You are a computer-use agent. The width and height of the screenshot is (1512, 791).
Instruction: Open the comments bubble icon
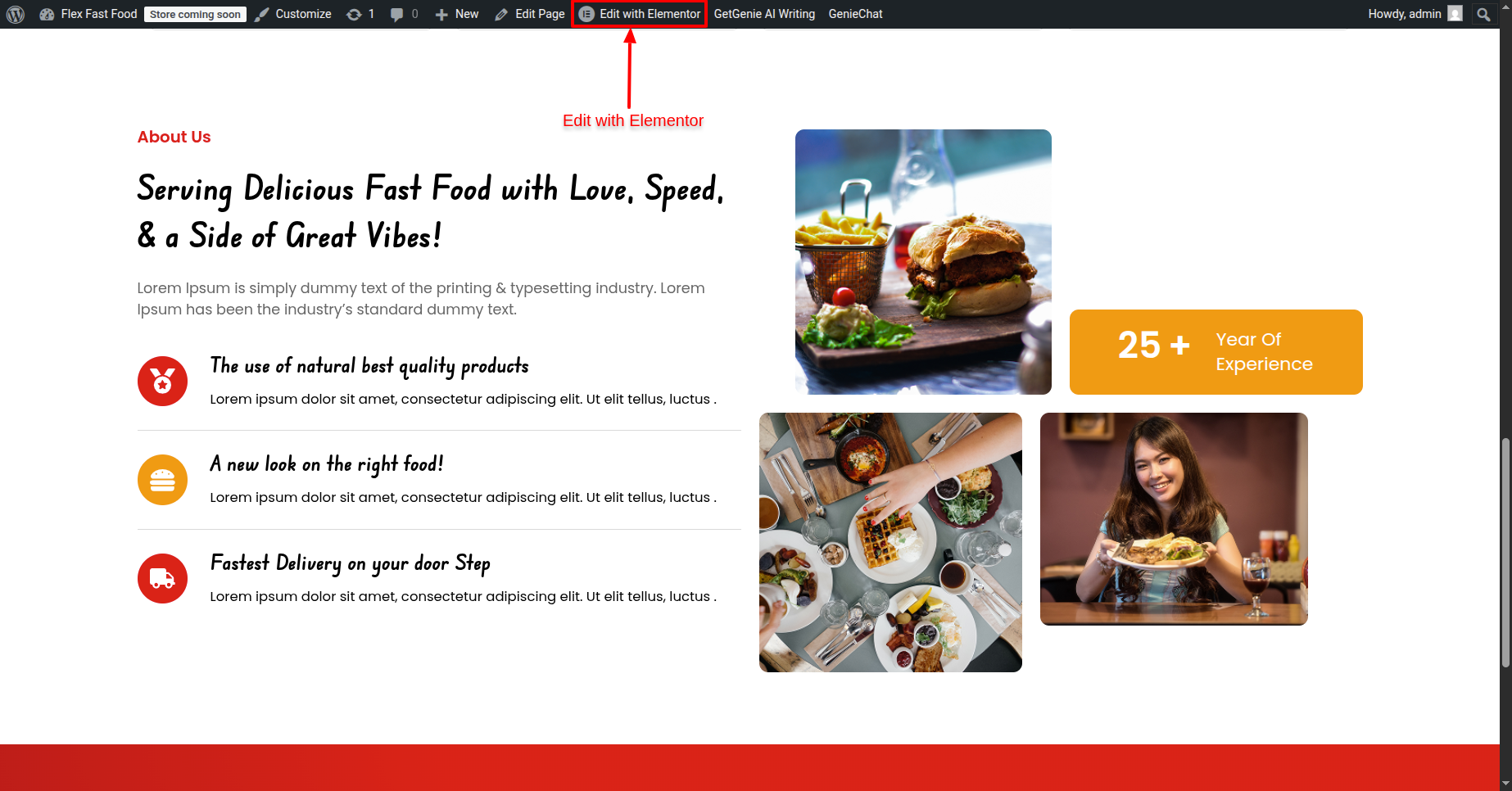pos(397,14)
